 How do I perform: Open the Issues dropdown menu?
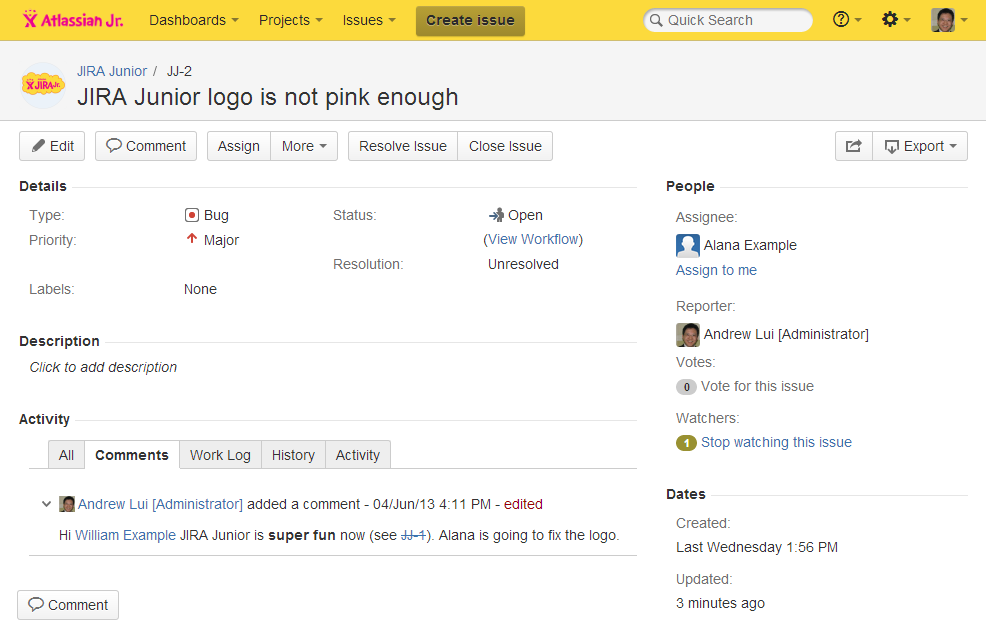[x=368, y=20]
